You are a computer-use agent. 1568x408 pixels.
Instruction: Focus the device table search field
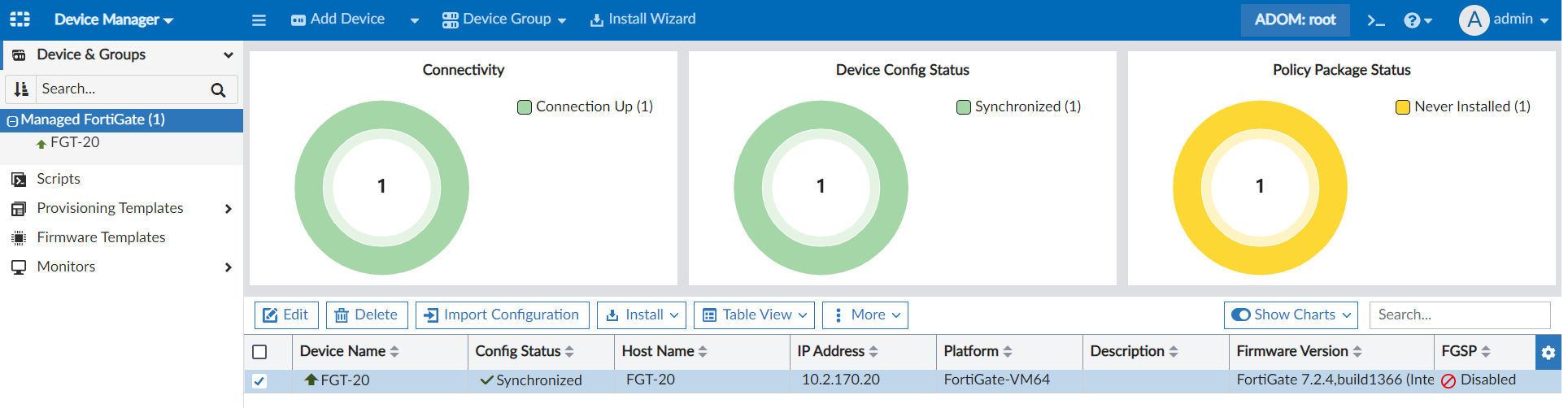pos(1459,315)
